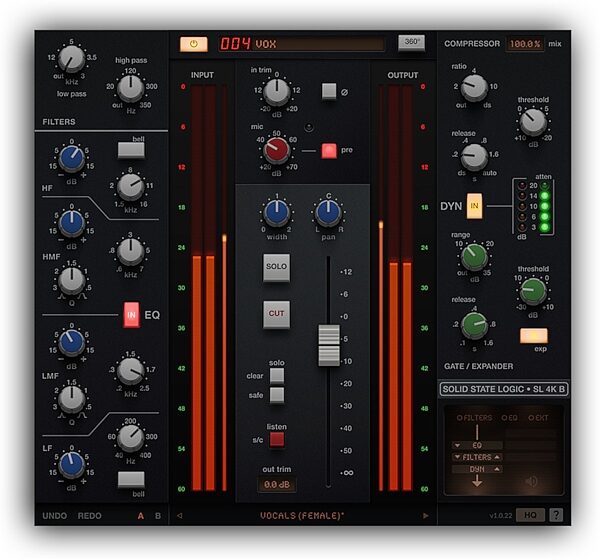Enable HQ mode button
The image size is (600, 559).
point(530,515)
